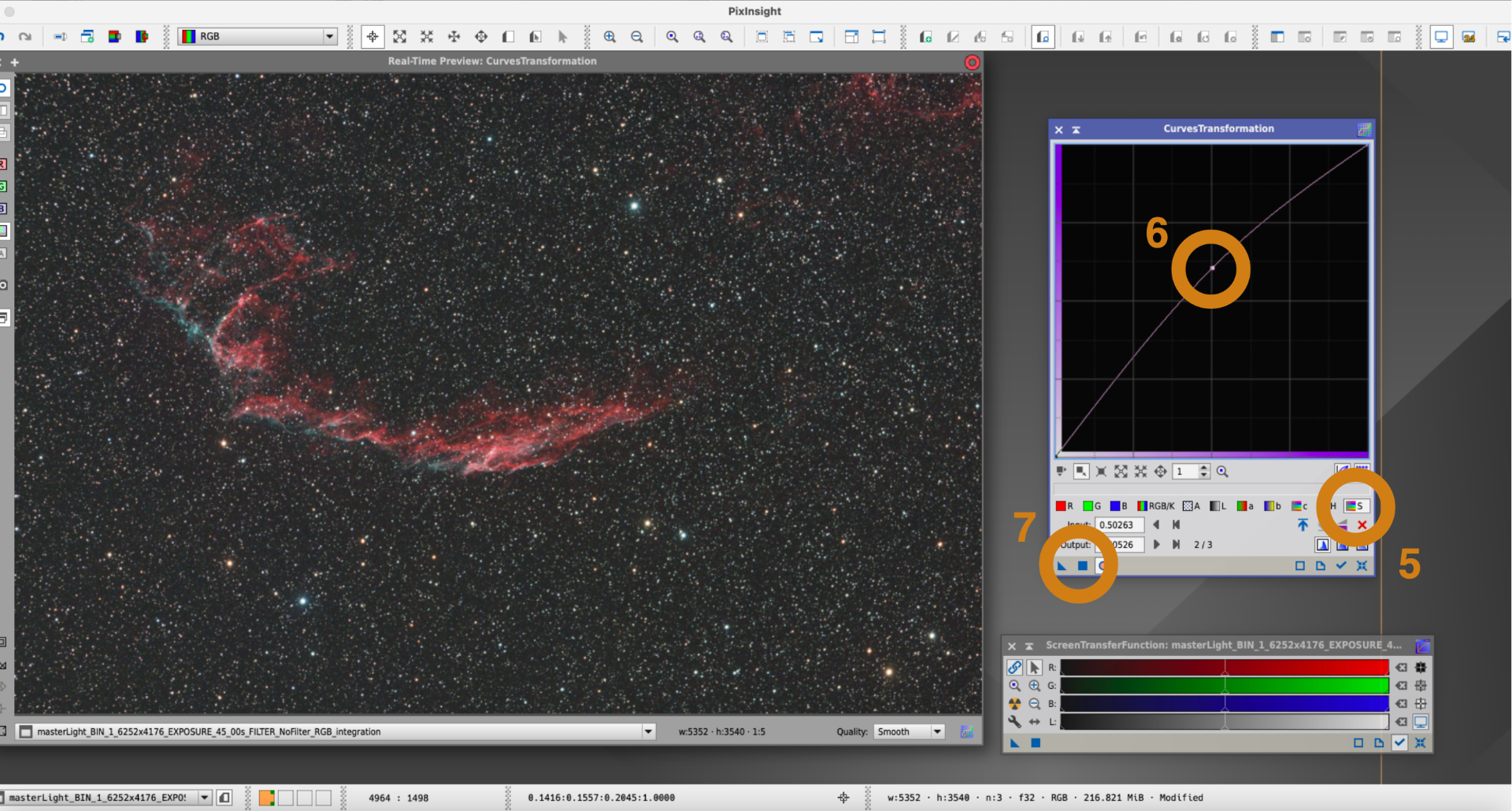
Task: Select the Akima subspline interpolation button
Action: (x=1322, y=545)
